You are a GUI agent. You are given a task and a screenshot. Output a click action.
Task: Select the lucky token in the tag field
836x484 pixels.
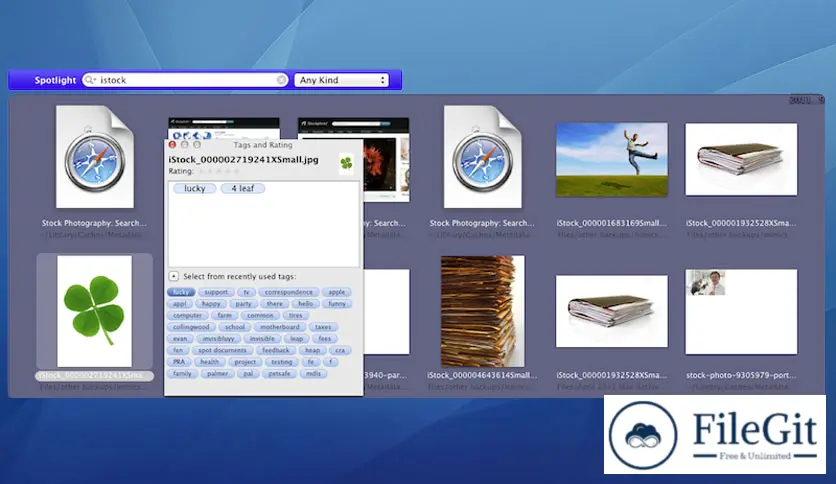tap(195, 188)
